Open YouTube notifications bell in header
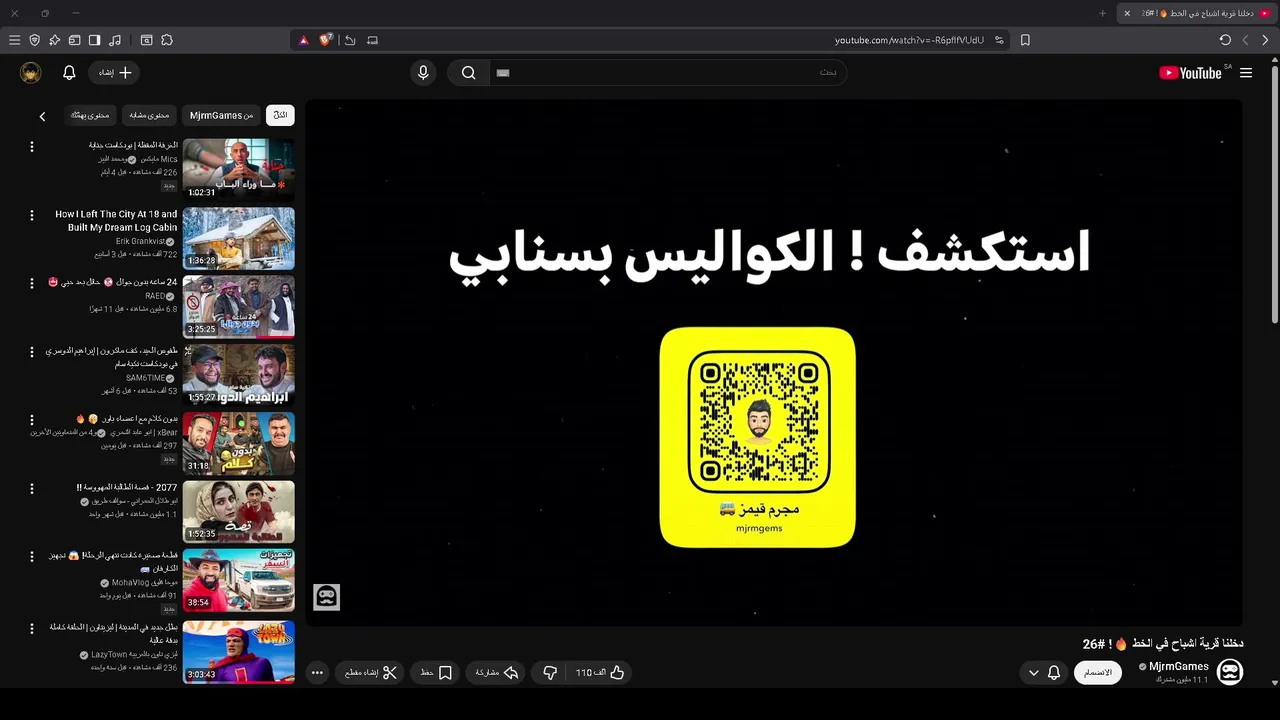1280x720 pixels. point(69,72)
